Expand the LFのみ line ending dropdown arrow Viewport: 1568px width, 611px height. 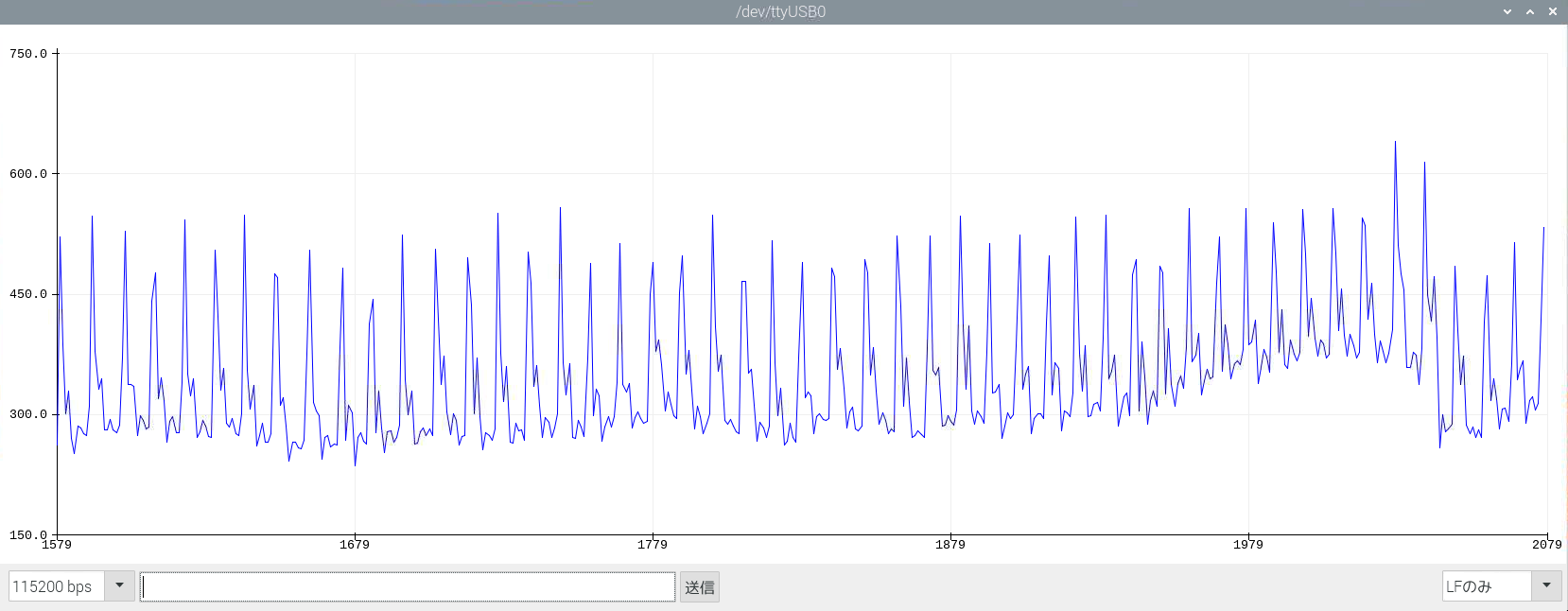point(1546,586)
